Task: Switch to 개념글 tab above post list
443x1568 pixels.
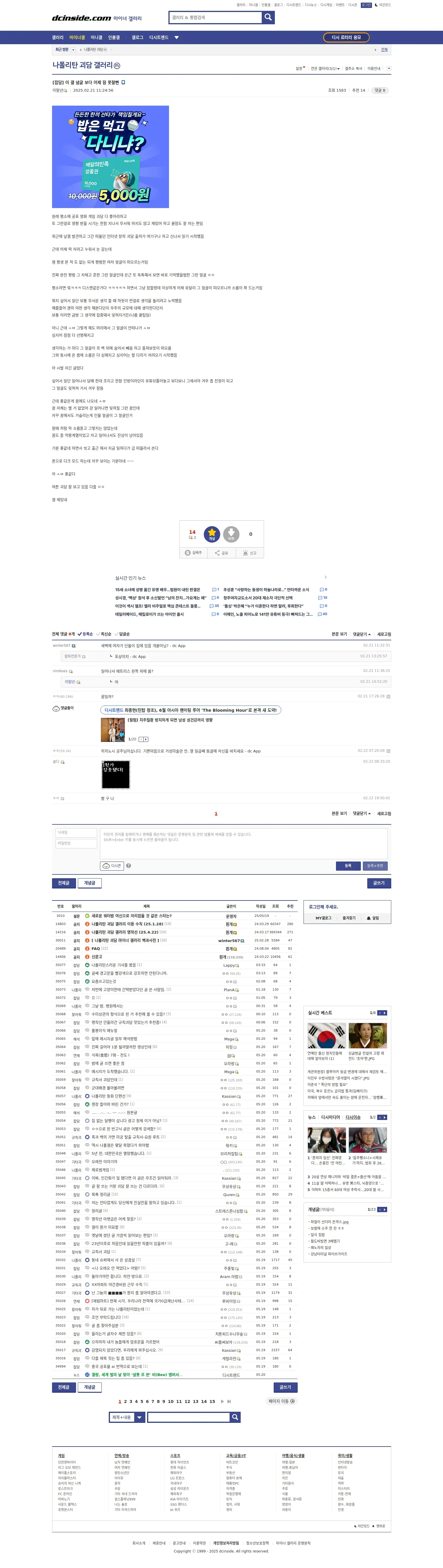Action: pos(89,883)
